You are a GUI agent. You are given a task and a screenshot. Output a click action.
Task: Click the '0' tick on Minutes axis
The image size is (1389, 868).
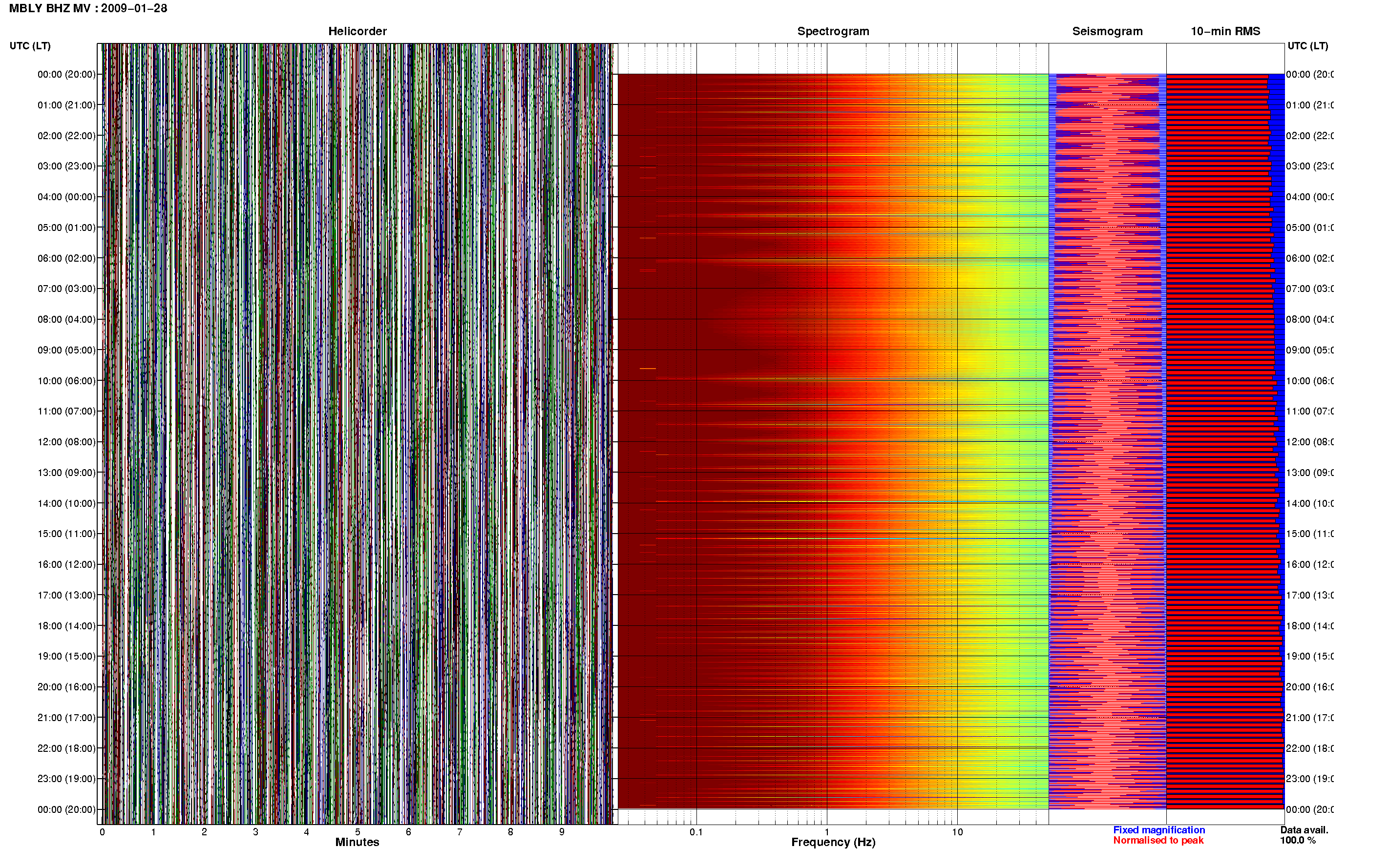(102, 832)
